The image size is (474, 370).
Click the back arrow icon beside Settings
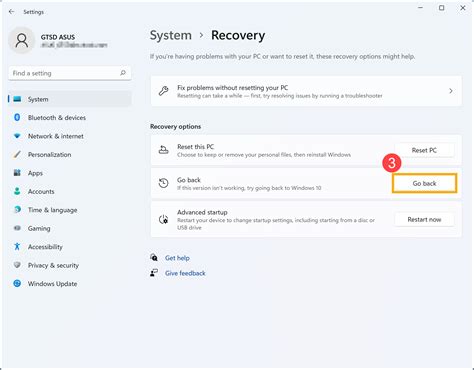coord(12,12)
